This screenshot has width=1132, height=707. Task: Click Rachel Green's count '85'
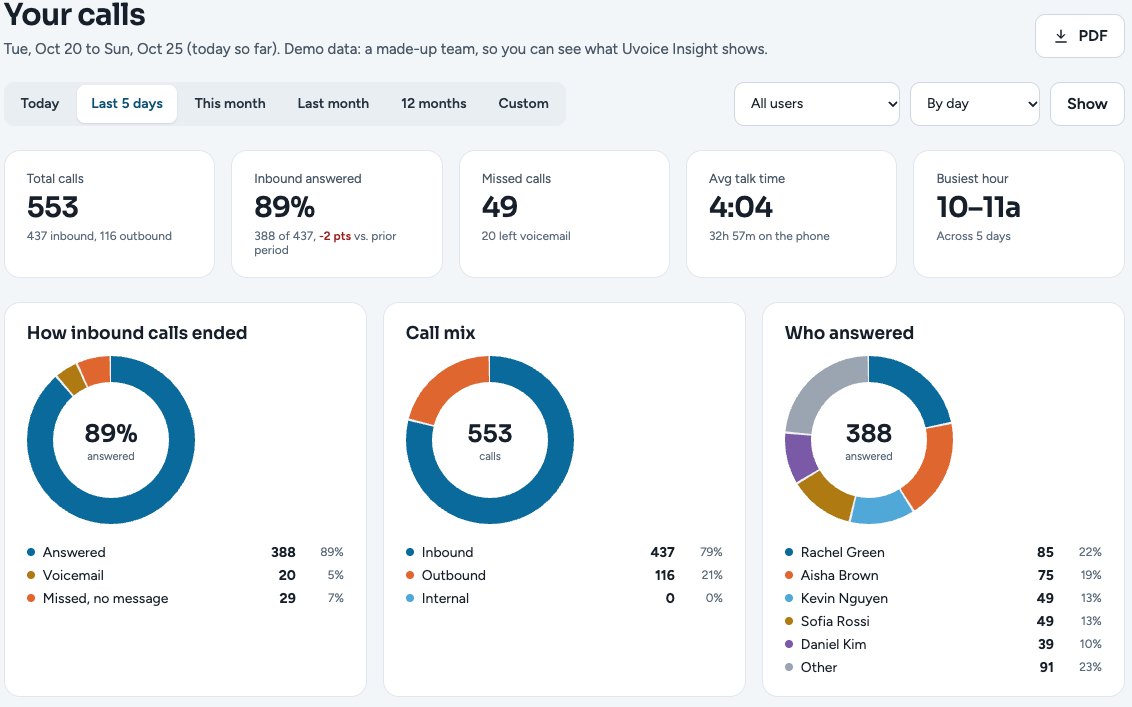tap(1045, 552)
